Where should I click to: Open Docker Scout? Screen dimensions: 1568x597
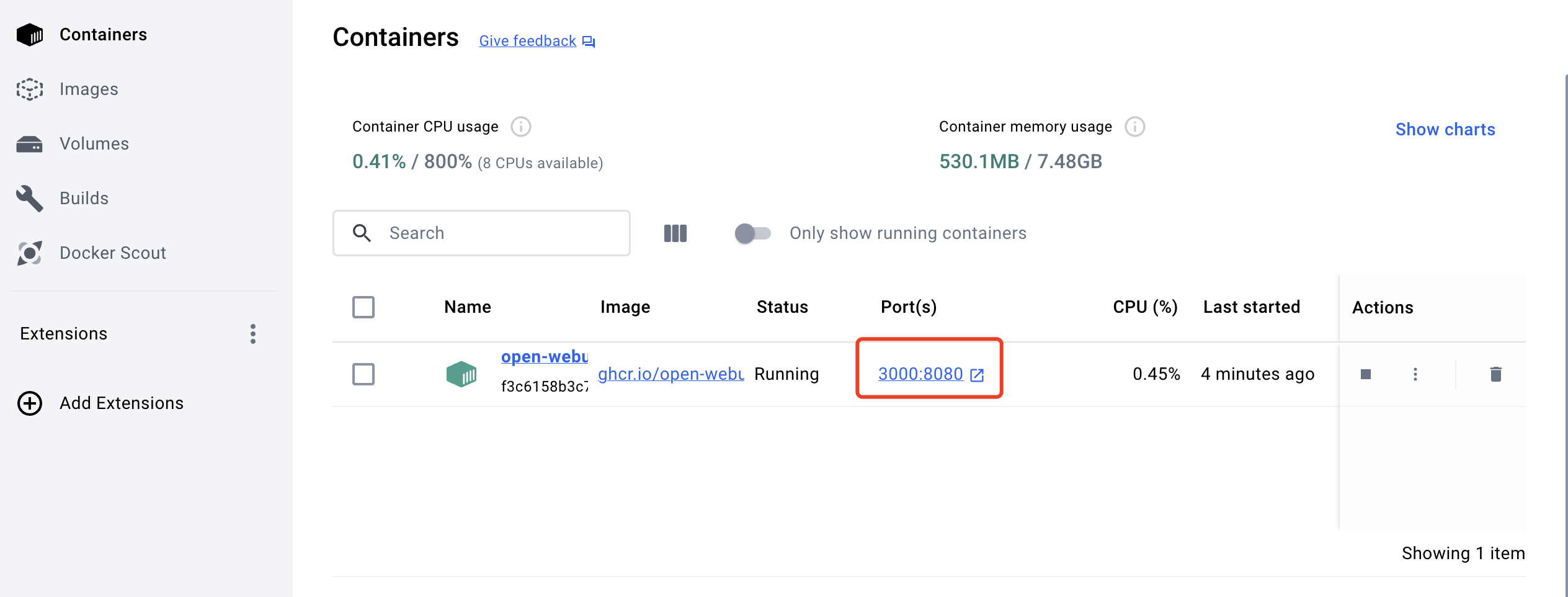(113, 253)
